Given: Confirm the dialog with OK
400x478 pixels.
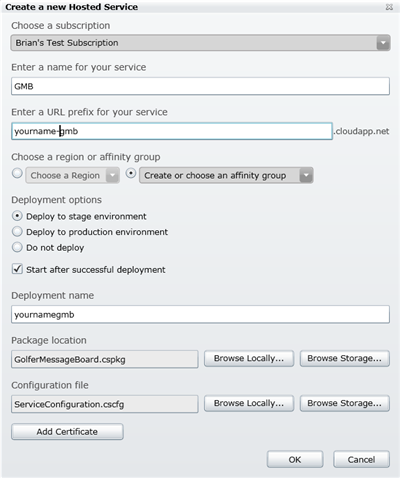Looking at the screenshot, I should point(295,460).
